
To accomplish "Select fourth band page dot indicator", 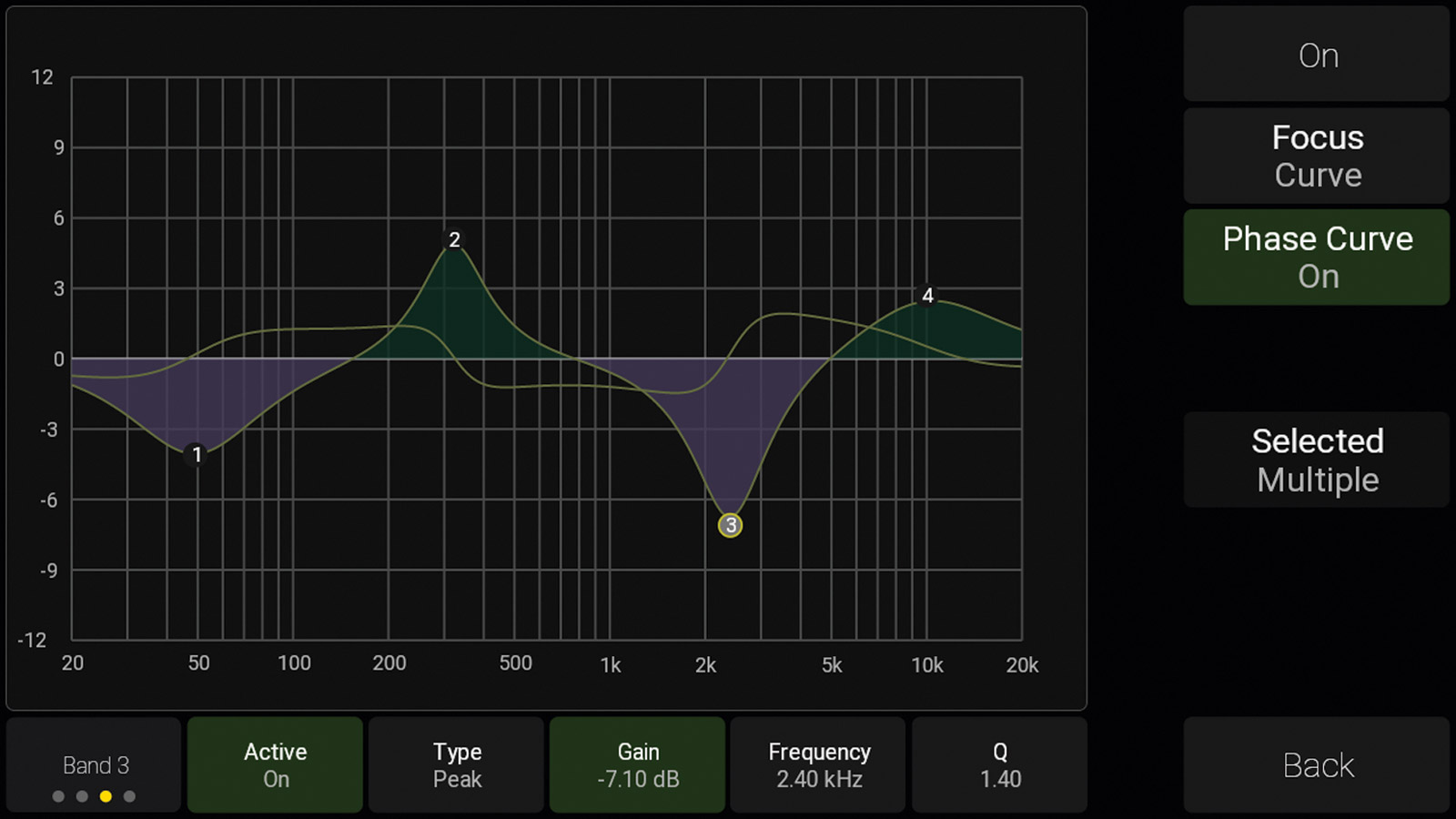I will 129,796.
